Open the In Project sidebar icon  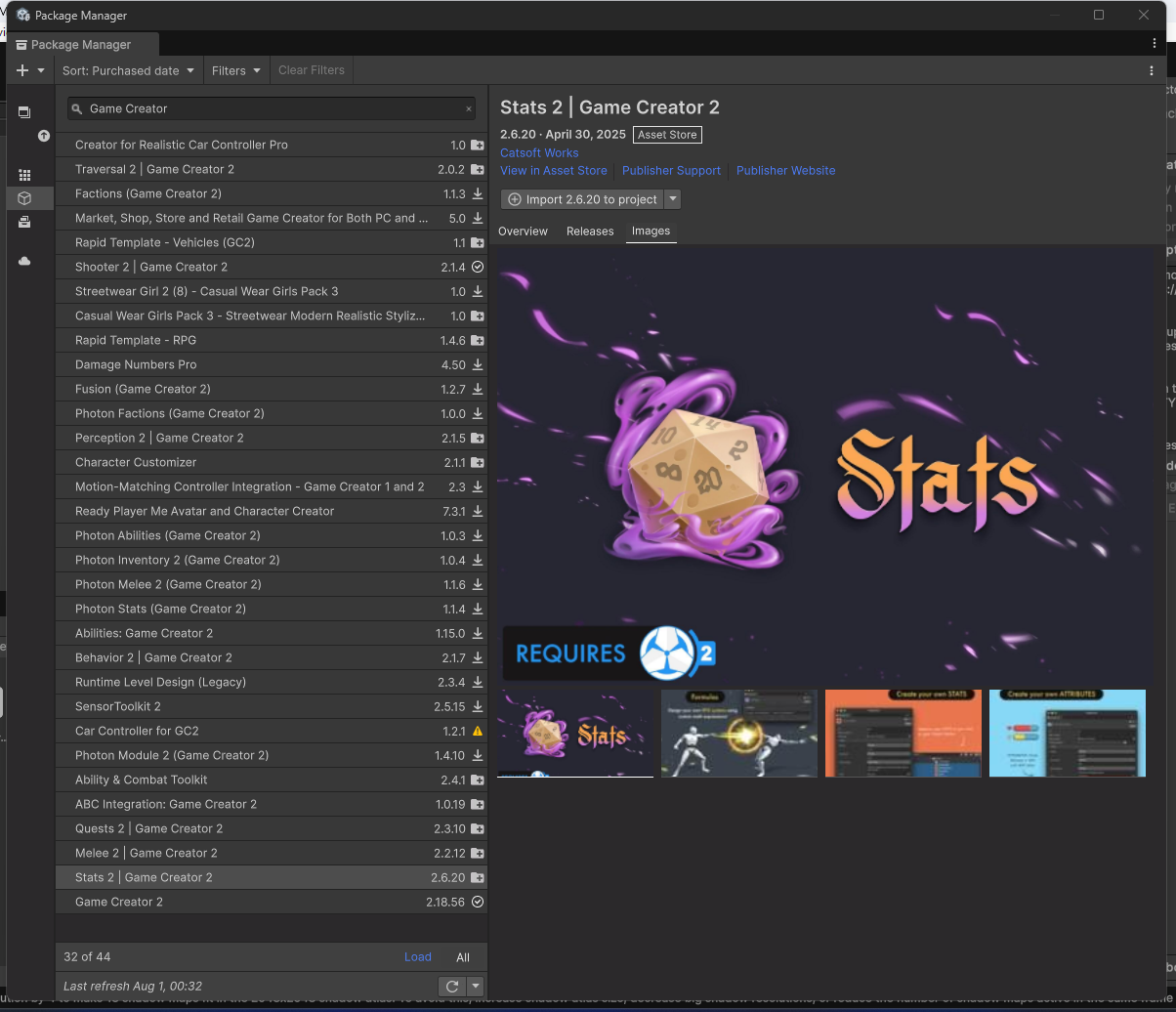coord(24,112)
